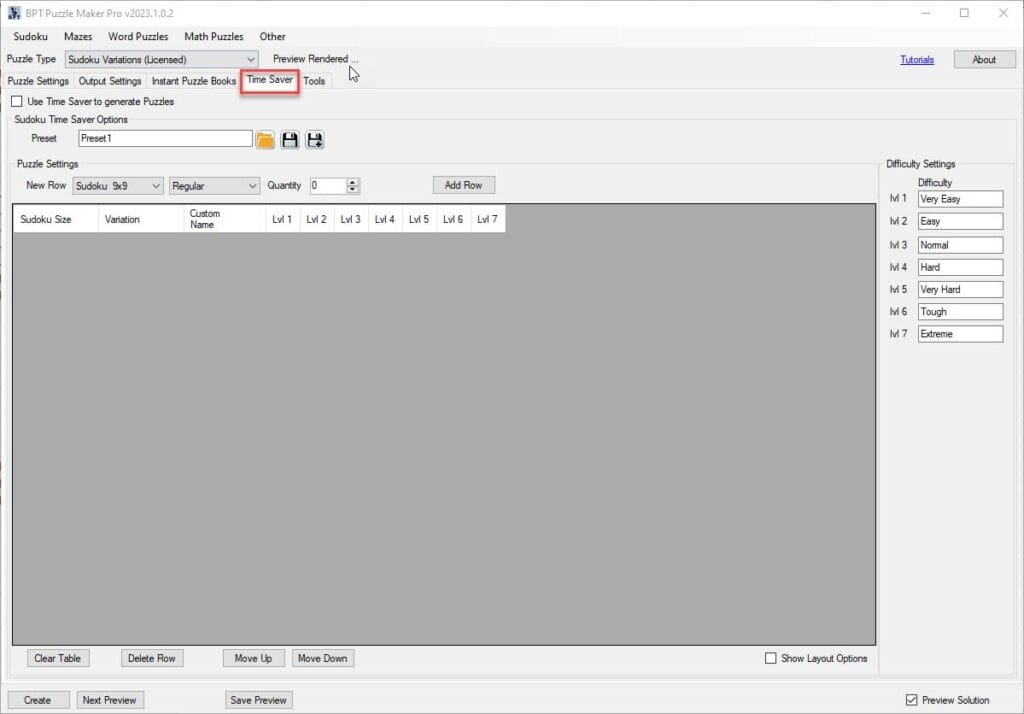Click the BPT Puzzle Maker app icon

coord(14,13)
